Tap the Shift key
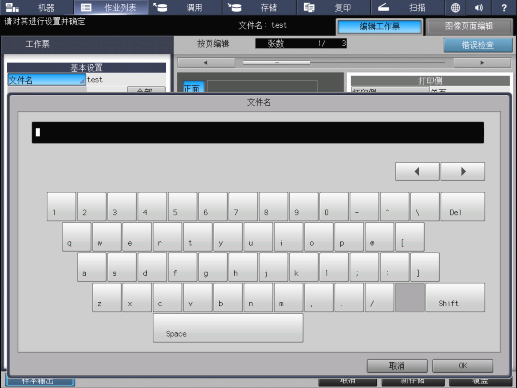This screenshot has width=517, height=388. (455, 298)
